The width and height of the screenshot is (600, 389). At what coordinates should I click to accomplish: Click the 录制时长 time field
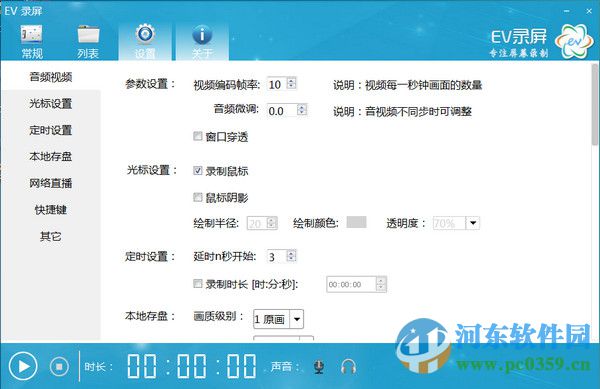[351, 285]
